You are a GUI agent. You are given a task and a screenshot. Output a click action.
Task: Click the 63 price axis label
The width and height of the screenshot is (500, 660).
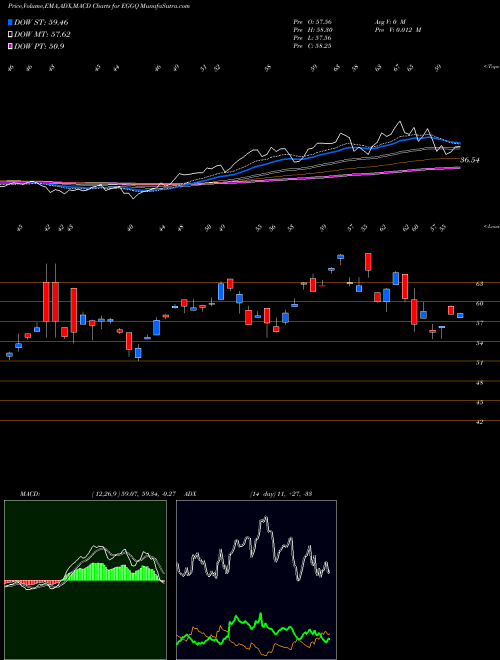tap(479, 284)
